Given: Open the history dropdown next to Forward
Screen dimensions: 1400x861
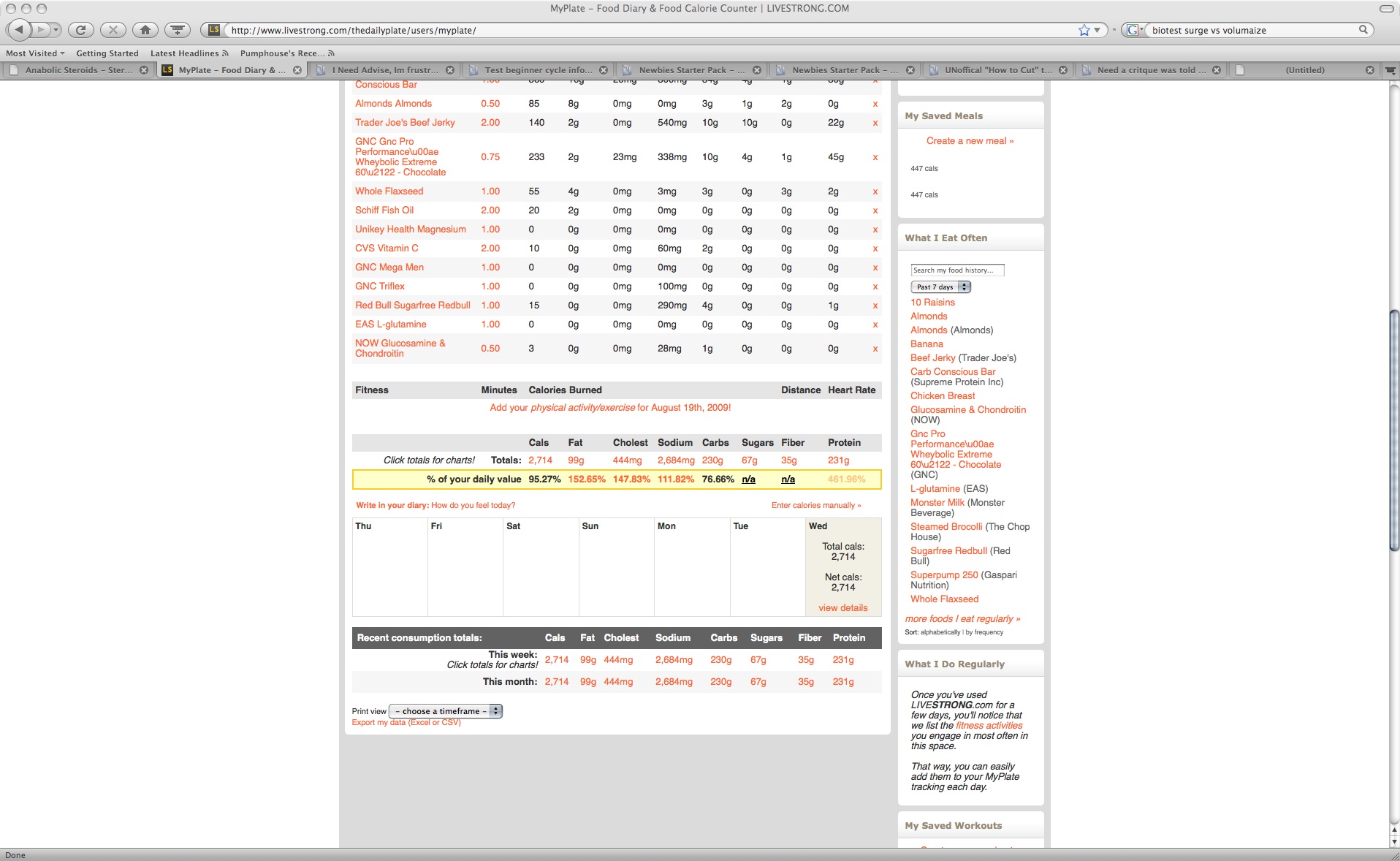Looking at the screenshot, I should point(56,30).
